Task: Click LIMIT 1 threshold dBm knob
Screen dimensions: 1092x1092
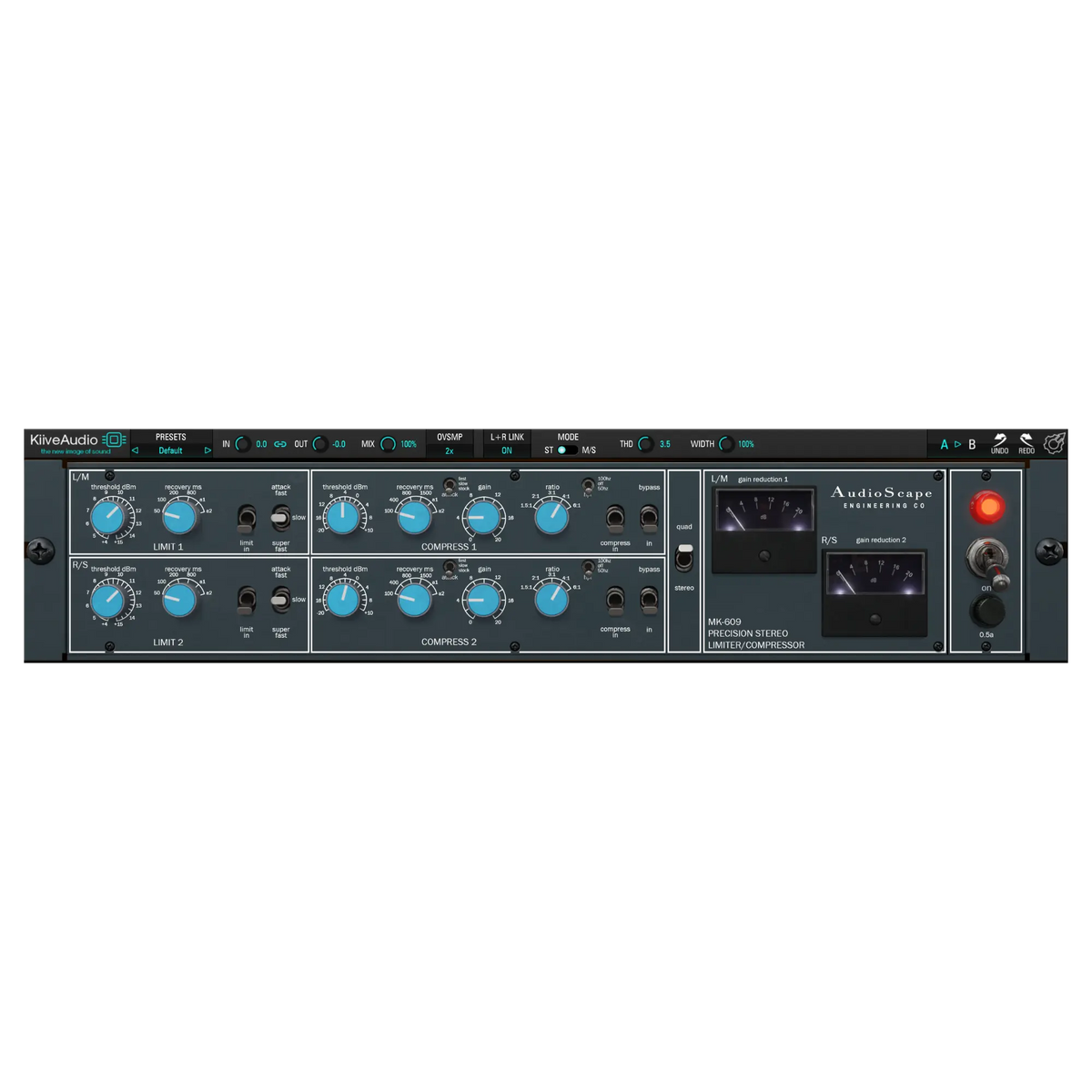Action: [108, 517]
